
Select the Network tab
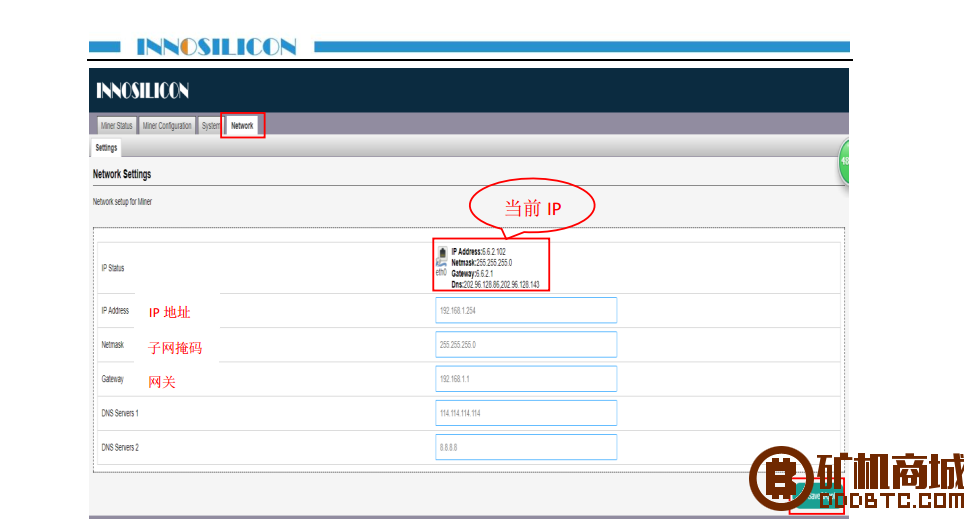click(x=242, y=126)
